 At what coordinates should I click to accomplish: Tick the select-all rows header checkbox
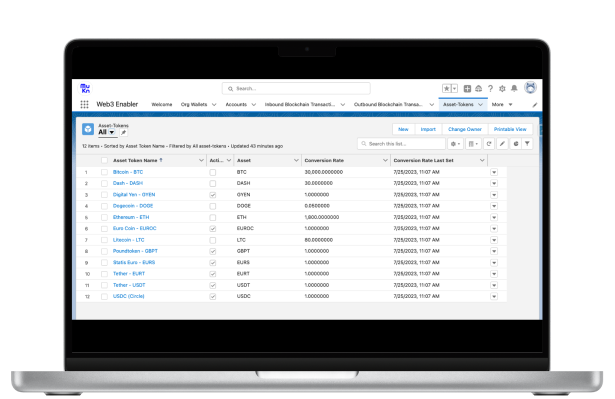104,160
